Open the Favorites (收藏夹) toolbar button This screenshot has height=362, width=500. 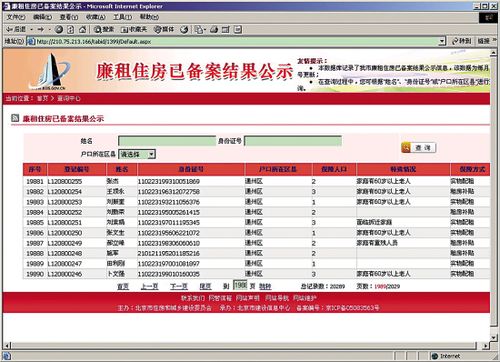click(134, 29)
